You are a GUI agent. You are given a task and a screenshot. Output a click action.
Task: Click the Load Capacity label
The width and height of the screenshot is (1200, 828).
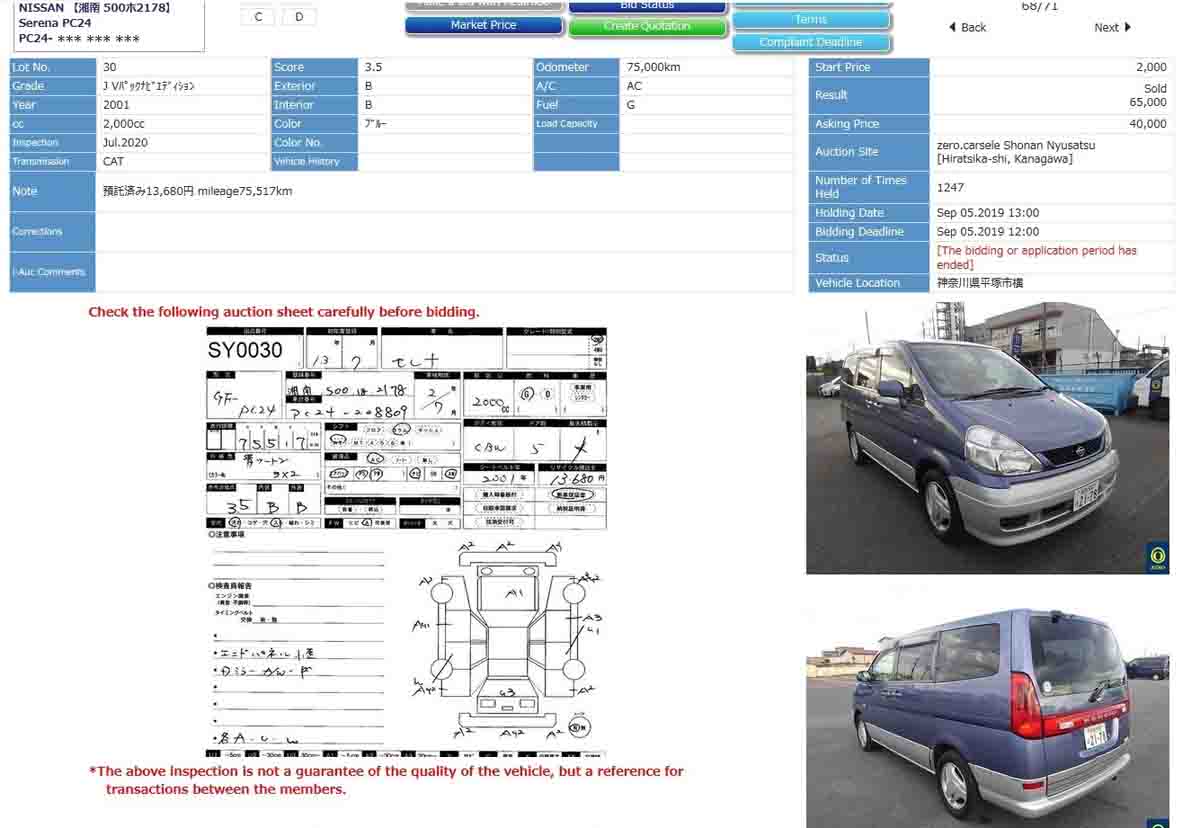(576, 124)
